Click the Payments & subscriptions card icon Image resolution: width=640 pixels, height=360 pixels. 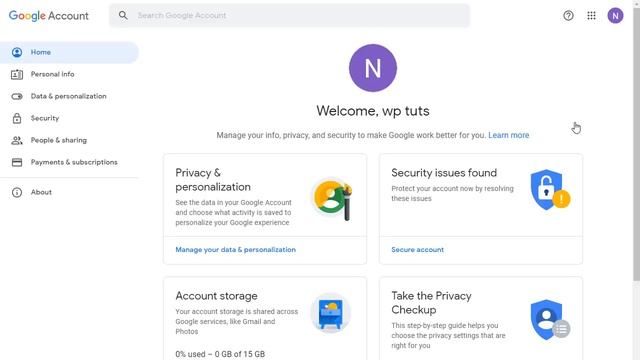pyautogui.click(x=17, y=162)
